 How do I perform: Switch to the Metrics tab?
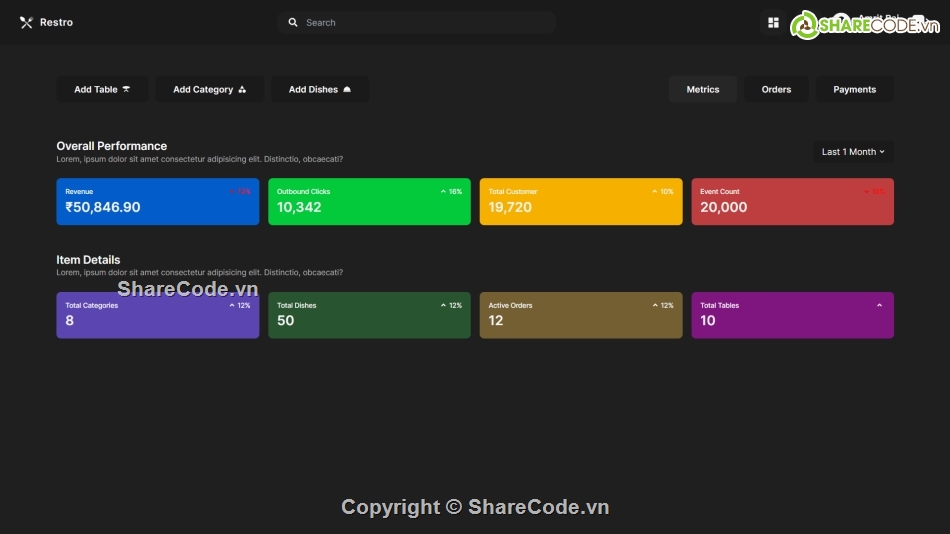coord(702,89)
